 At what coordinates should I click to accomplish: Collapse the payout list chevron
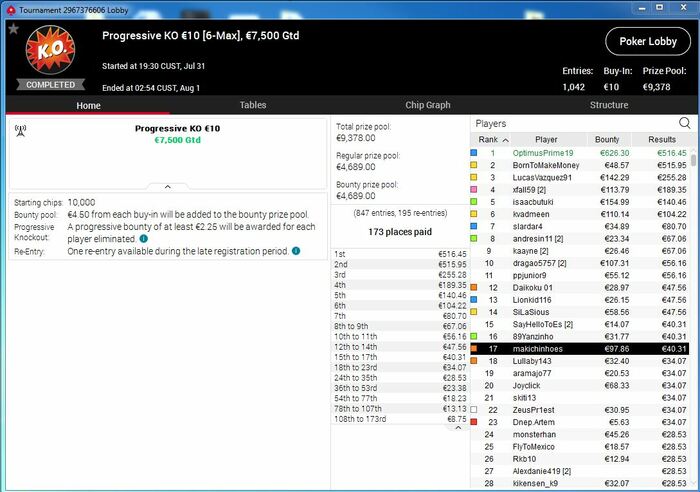pos(458,428)
